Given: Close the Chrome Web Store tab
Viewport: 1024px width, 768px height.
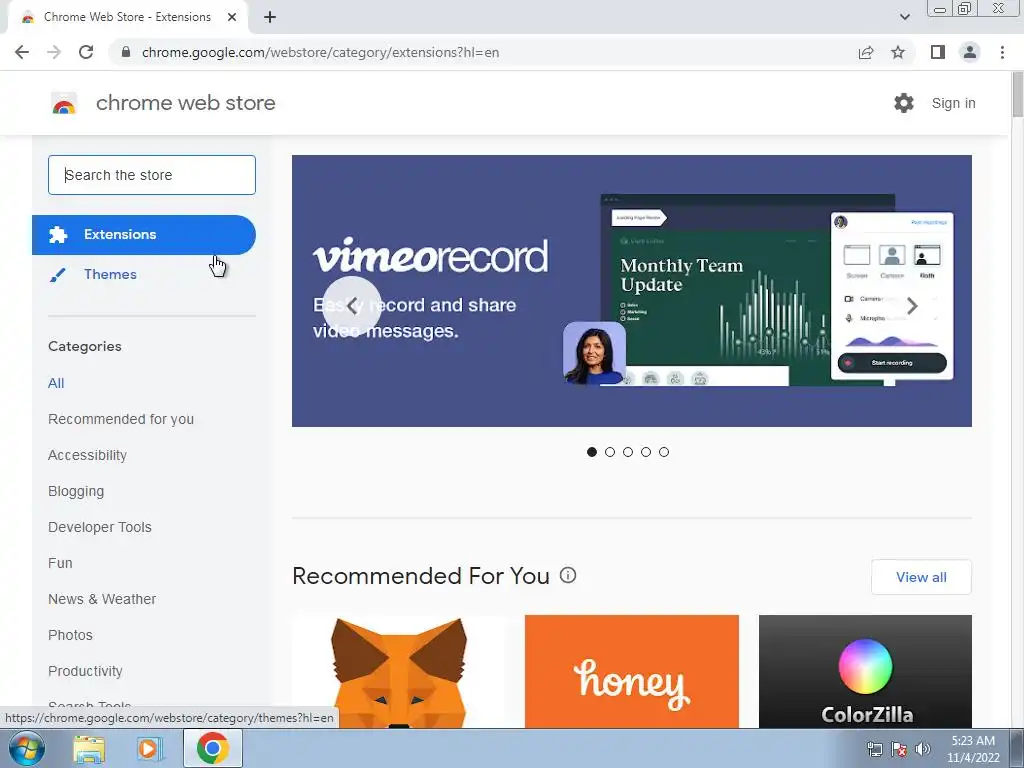Looking at the screenshot, I should 232,18.
